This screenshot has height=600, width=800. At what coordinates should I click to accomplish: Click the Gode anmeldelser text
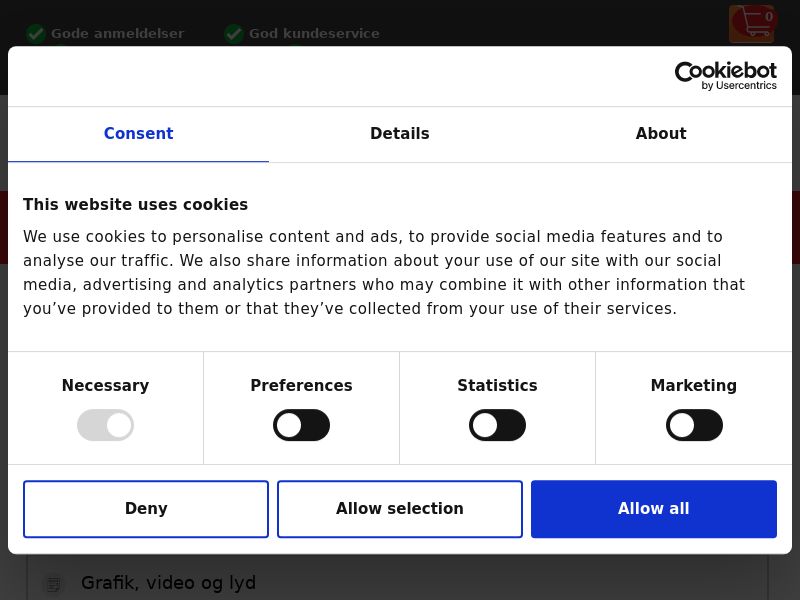click(117, 34)
